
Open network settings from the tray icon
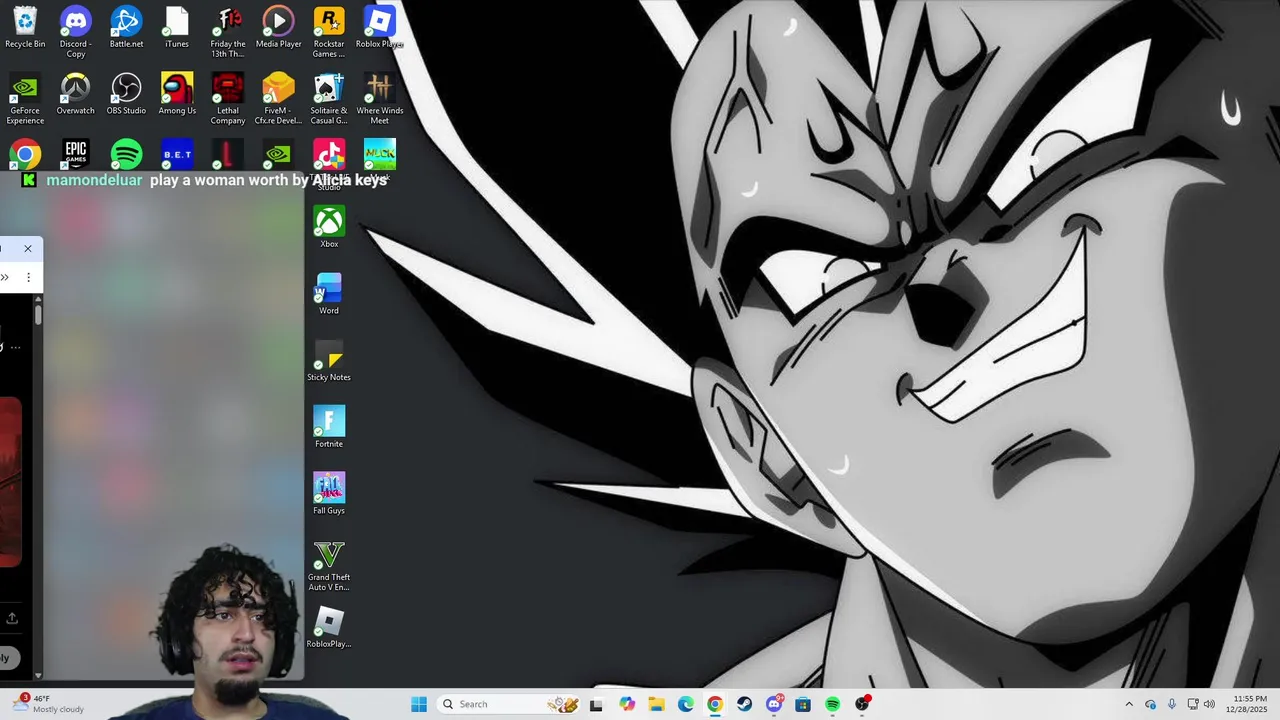pos(1193,704)
